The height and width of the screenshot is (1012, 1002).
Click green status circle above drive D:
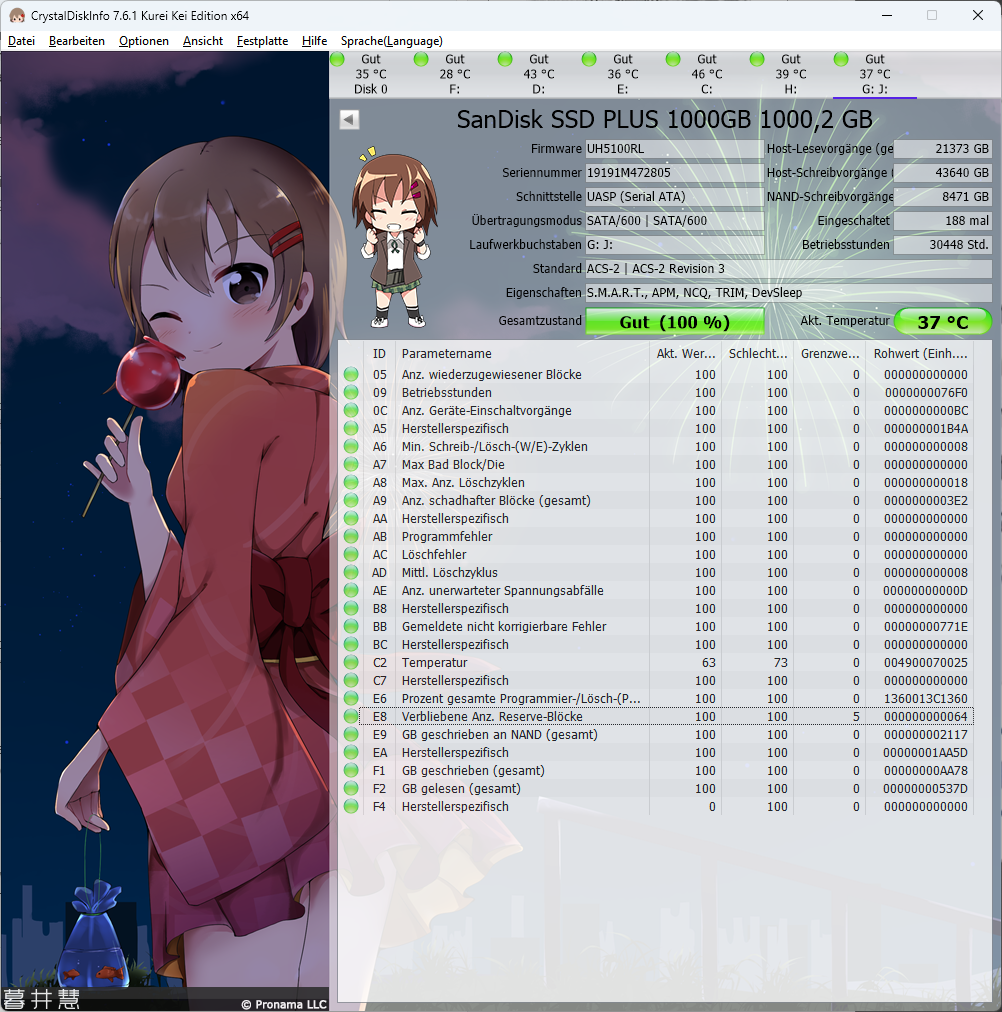pos(505,59)
